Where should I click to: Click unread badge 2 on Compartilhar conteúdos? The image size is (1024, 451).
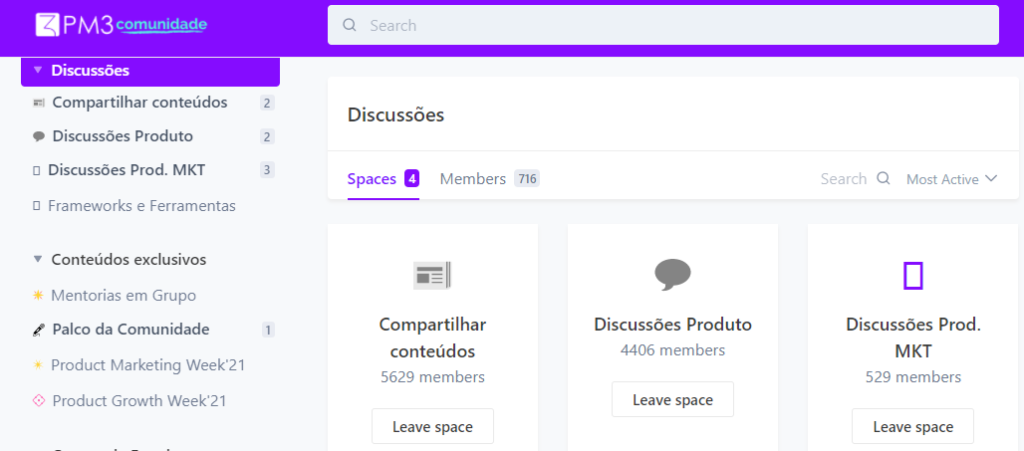(267, 102)
